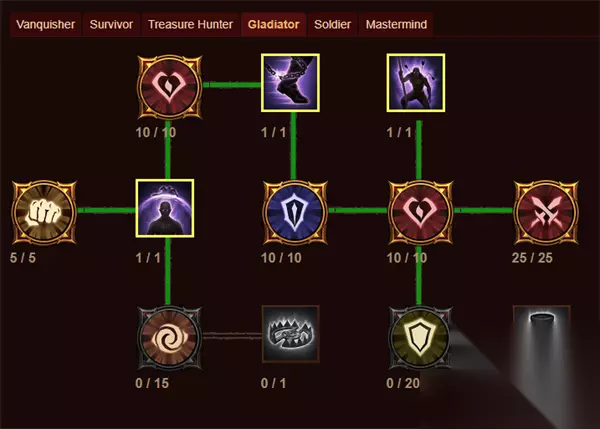Click the hooded figure under purple dome icon
Screen dimensions: 600x429
pyautogui.click(x=165, y=208)
